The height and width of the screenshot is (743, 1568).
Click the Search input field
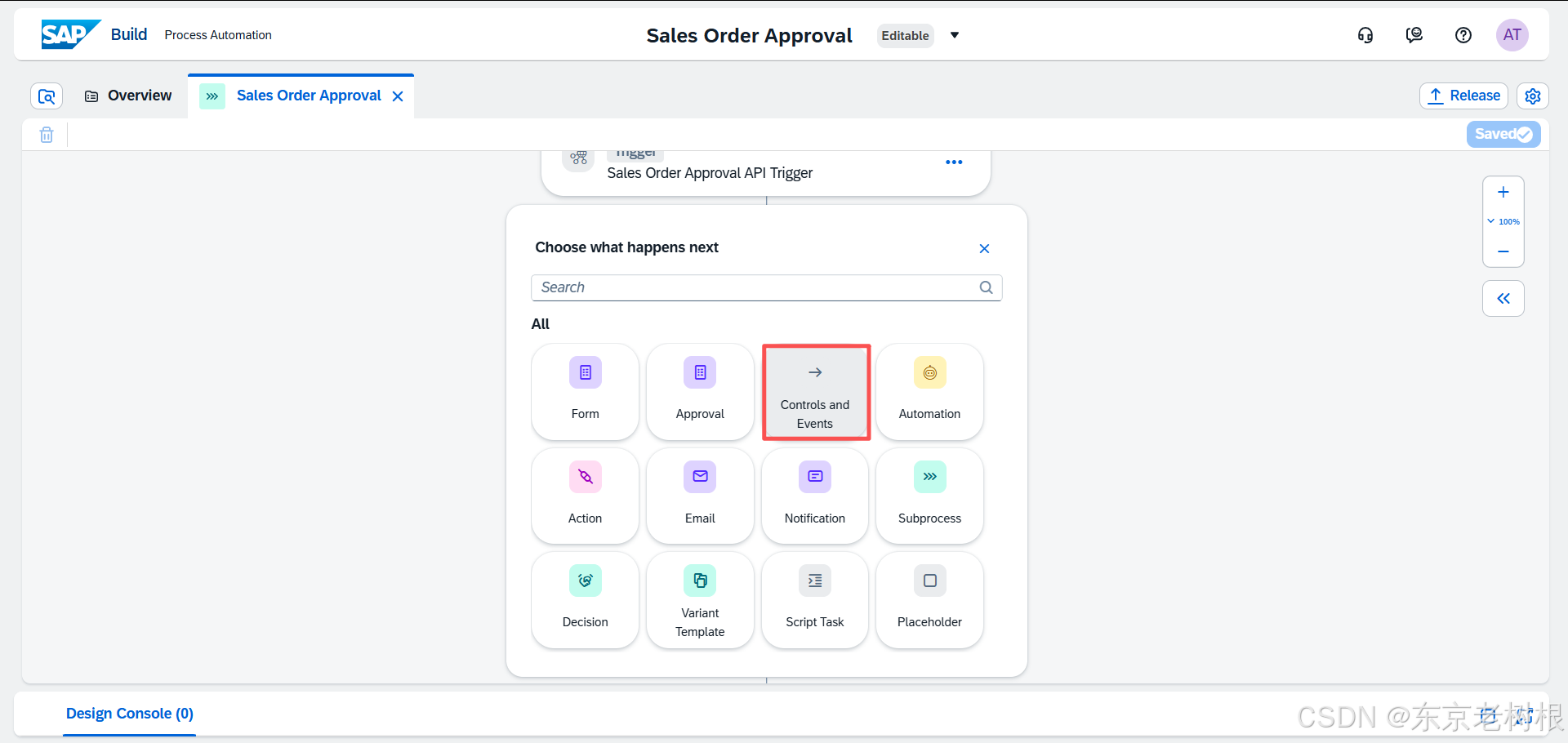click(x=766, y=287)
